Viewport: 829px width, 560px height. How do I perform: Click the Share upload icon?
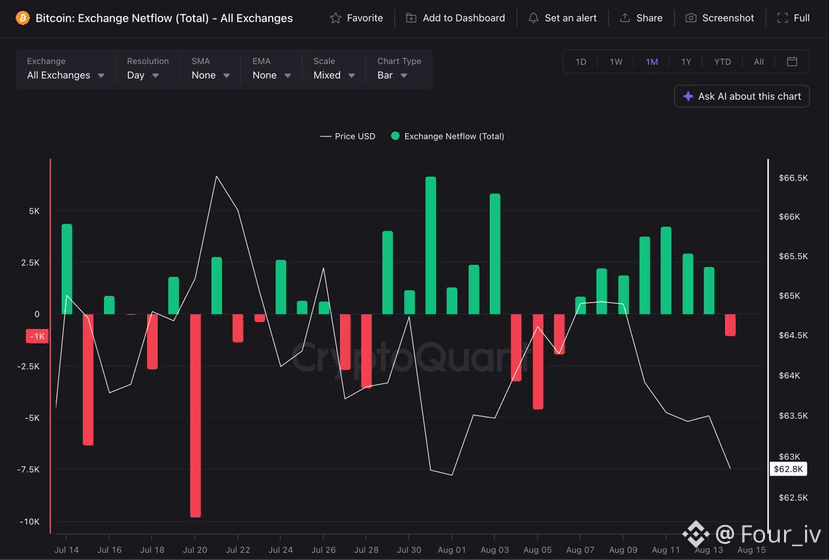pyautogui.click(x=624, y=18)
